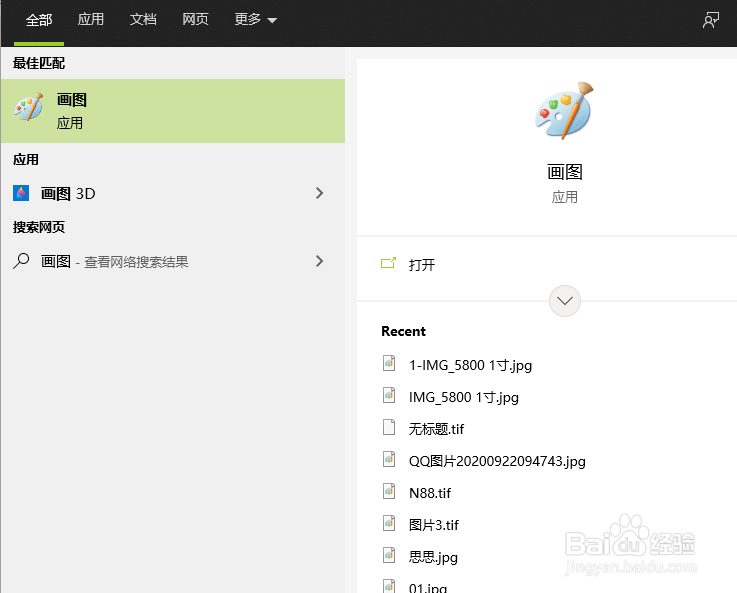Switch to the 网页 tab
The image size is (737, 593).
pos(195,20)
